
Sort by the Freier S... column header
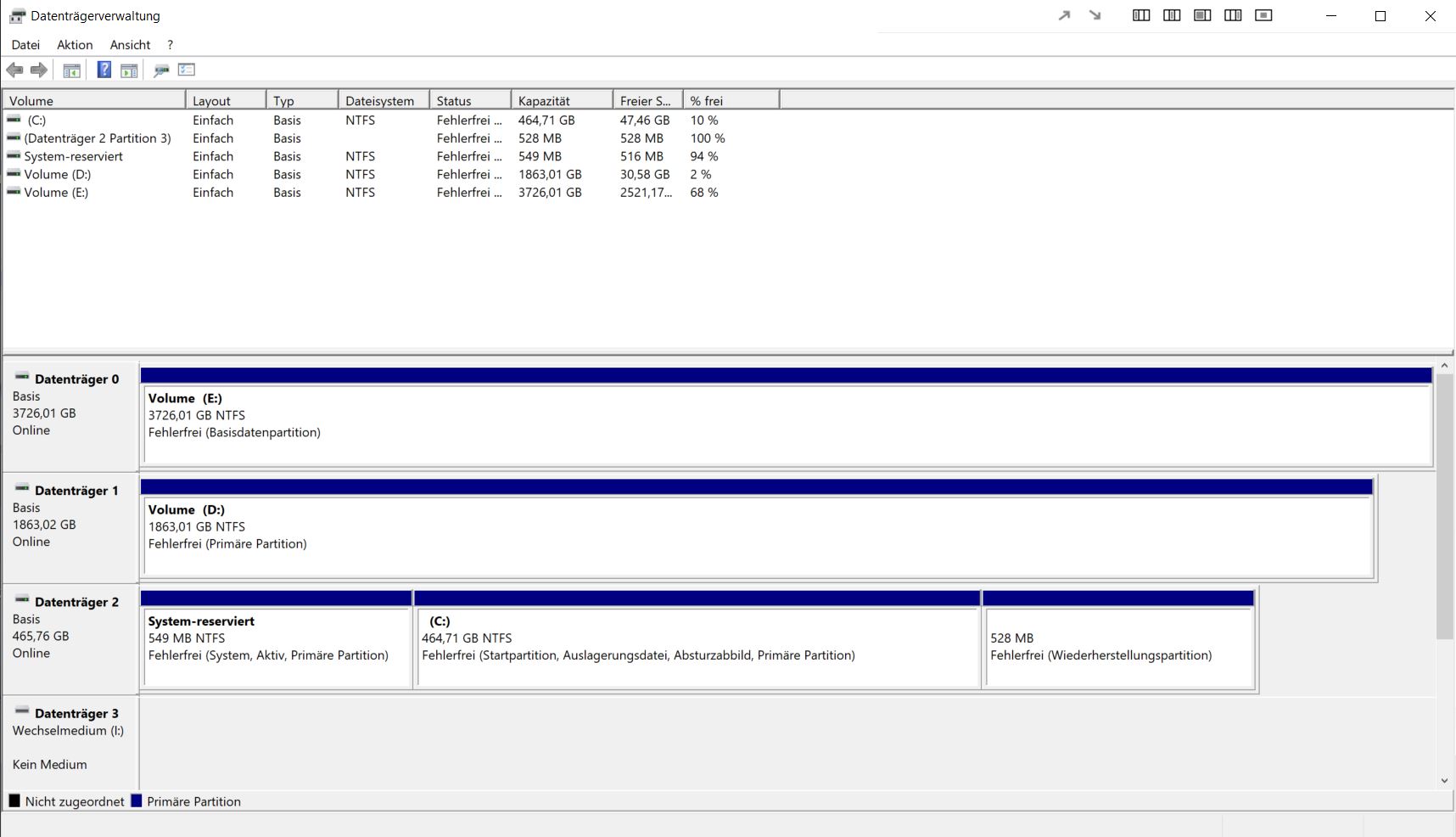(647, 100)
